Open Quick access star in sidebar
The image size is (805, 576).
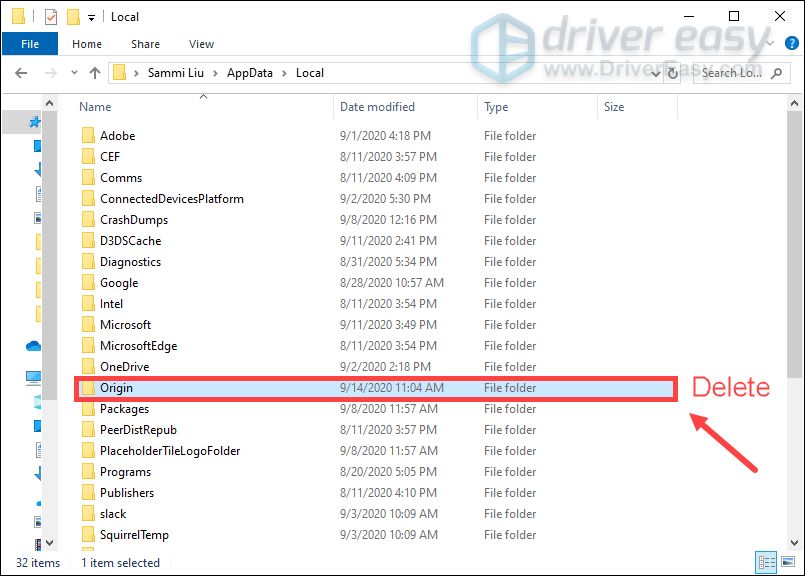pyautogui.click(x=34, y=122)
